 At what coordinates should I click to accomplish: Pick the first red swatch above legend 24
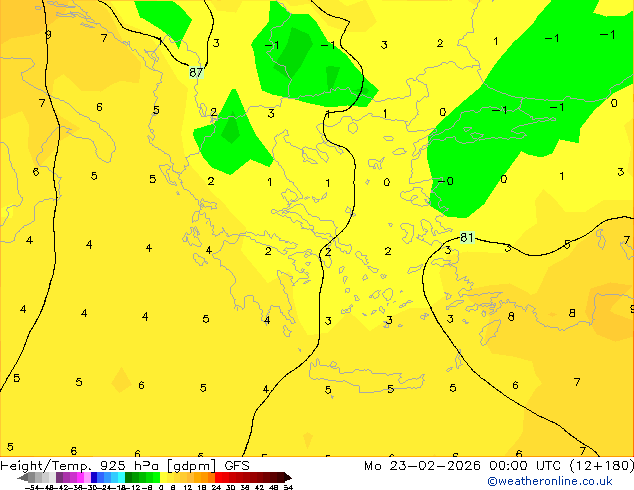click(218, 477)
